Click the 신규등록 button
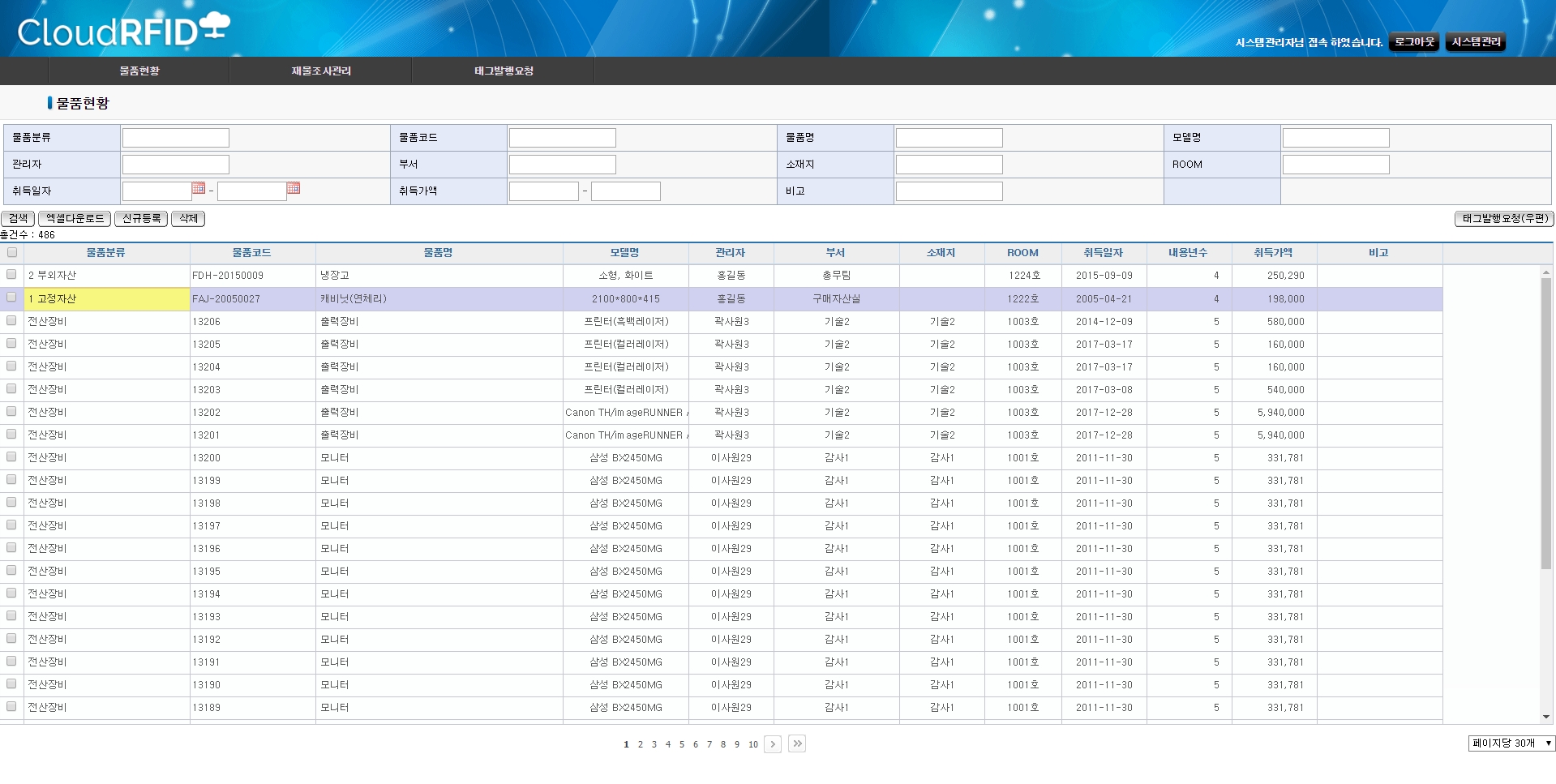The width and height of the screenshot is (1556, 784). pos(141,219)
